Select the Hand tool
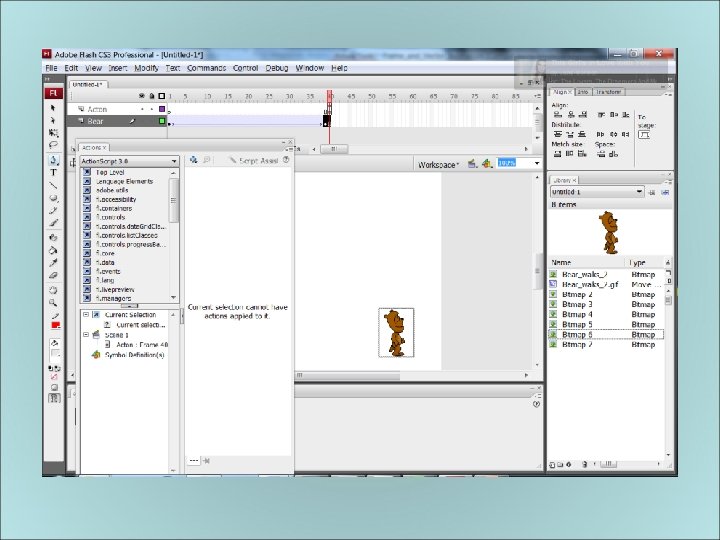Viewport: 720px width, 540px height. [53, 290]
